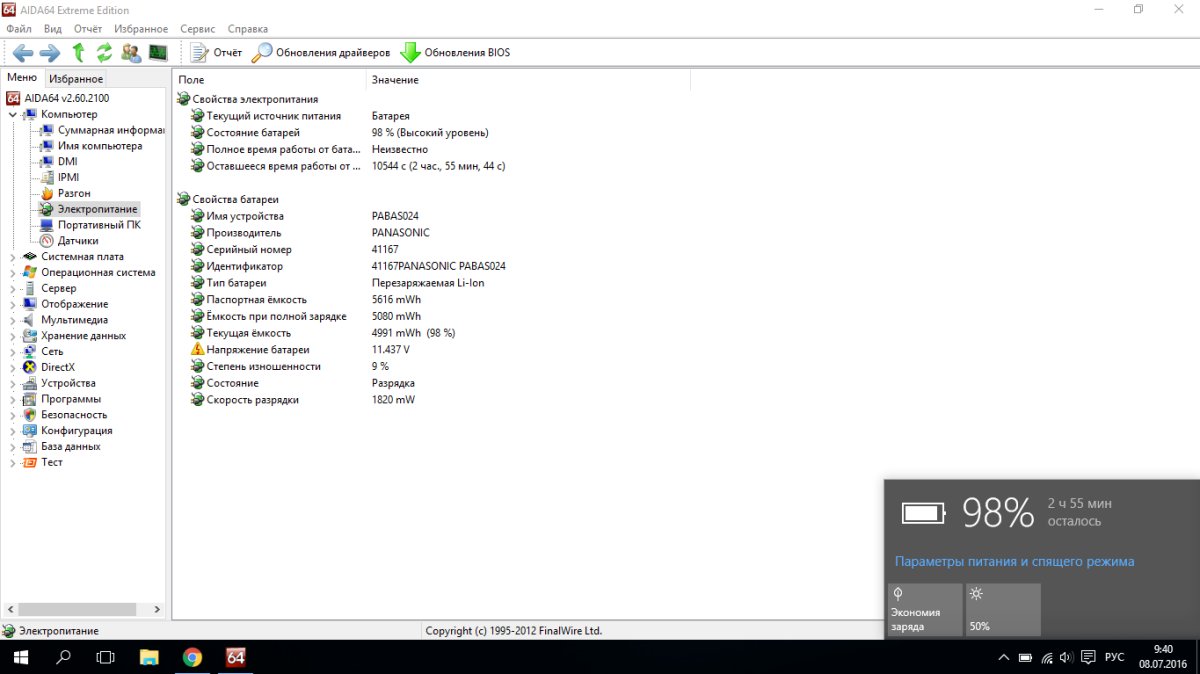The image size is (1200, 674).
Task: Open taskbar search magnifier
Action: click(x=63, y=657)
